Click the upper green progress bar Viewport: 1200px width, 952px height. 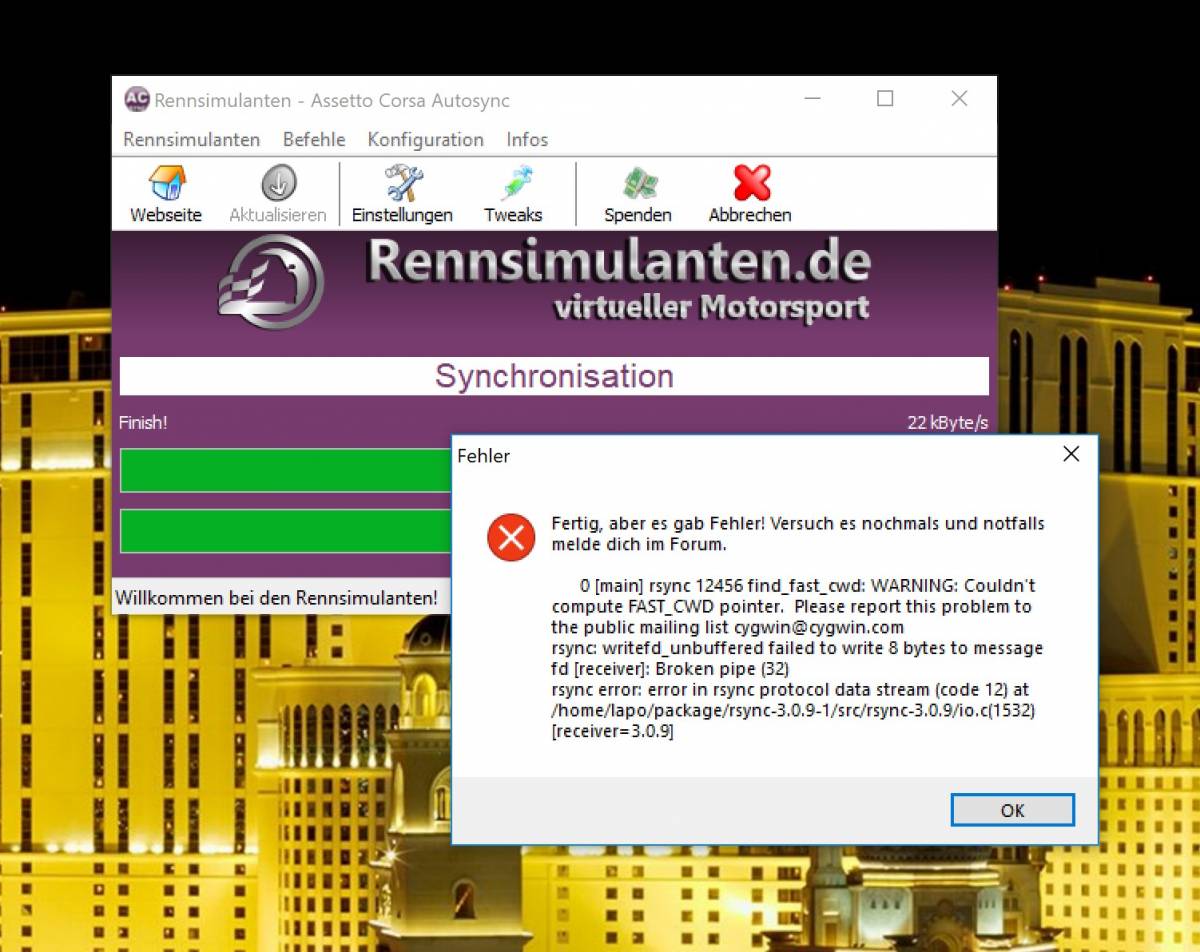[286, 470]
